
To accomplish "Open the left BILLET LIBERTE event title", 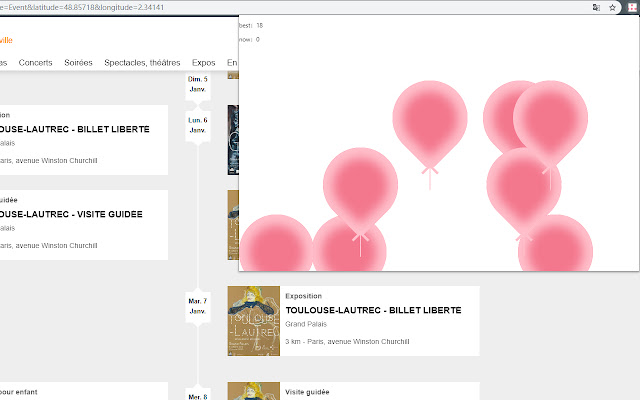I will tap(75, 129).
